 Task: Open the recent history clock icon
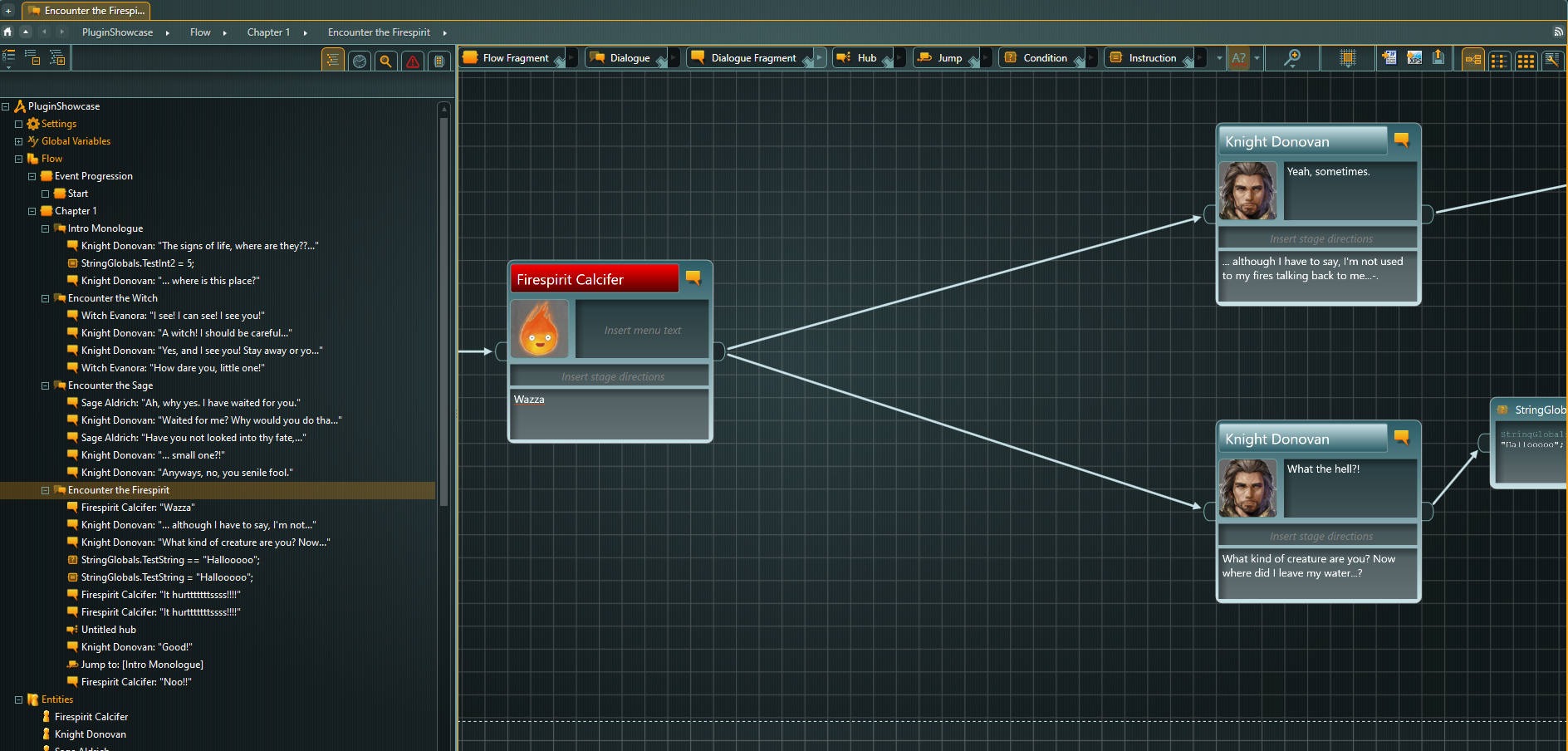(360, 61)
